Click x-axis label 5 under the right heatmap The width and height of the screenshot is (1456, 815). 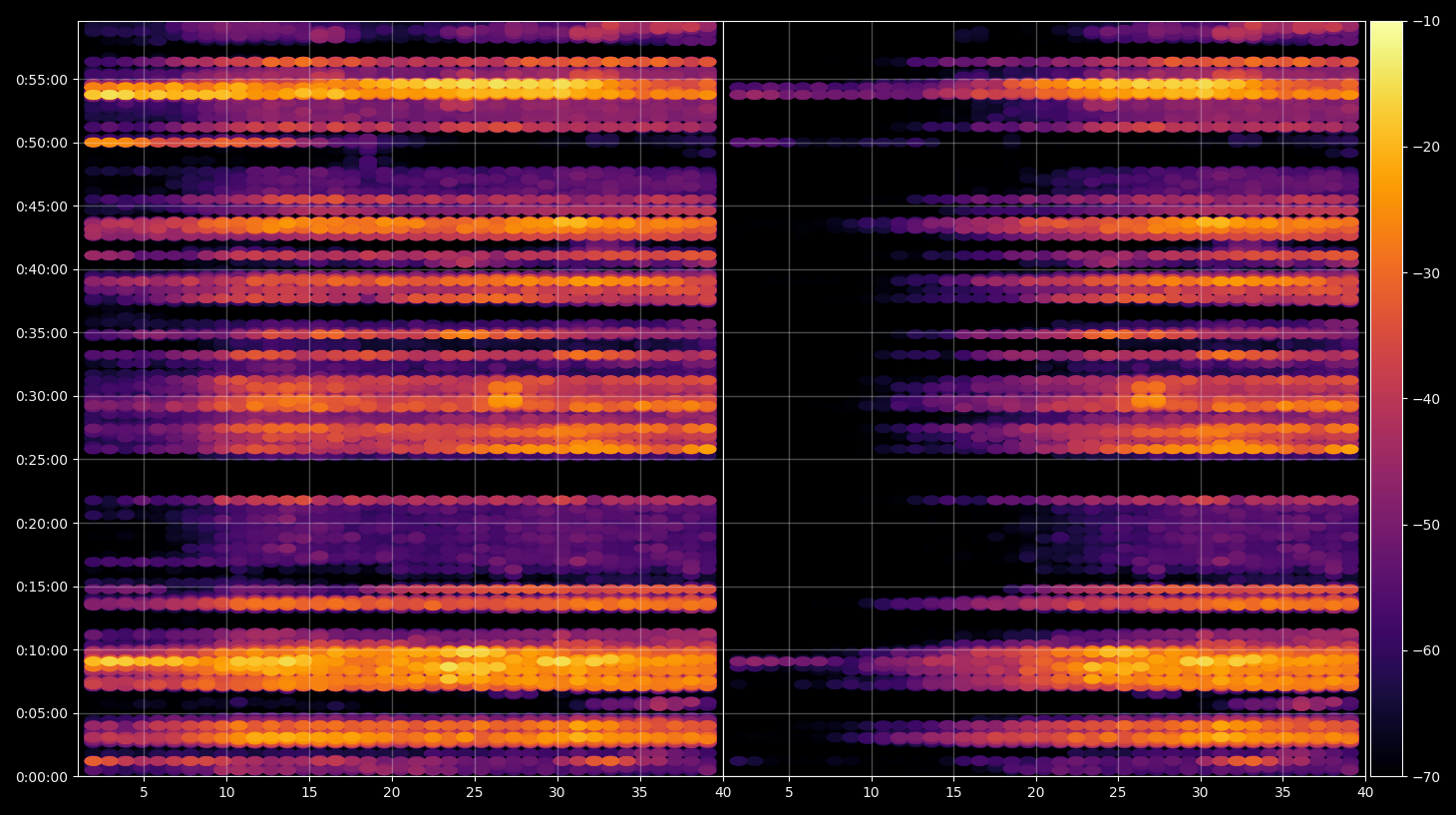click(789, 793)
